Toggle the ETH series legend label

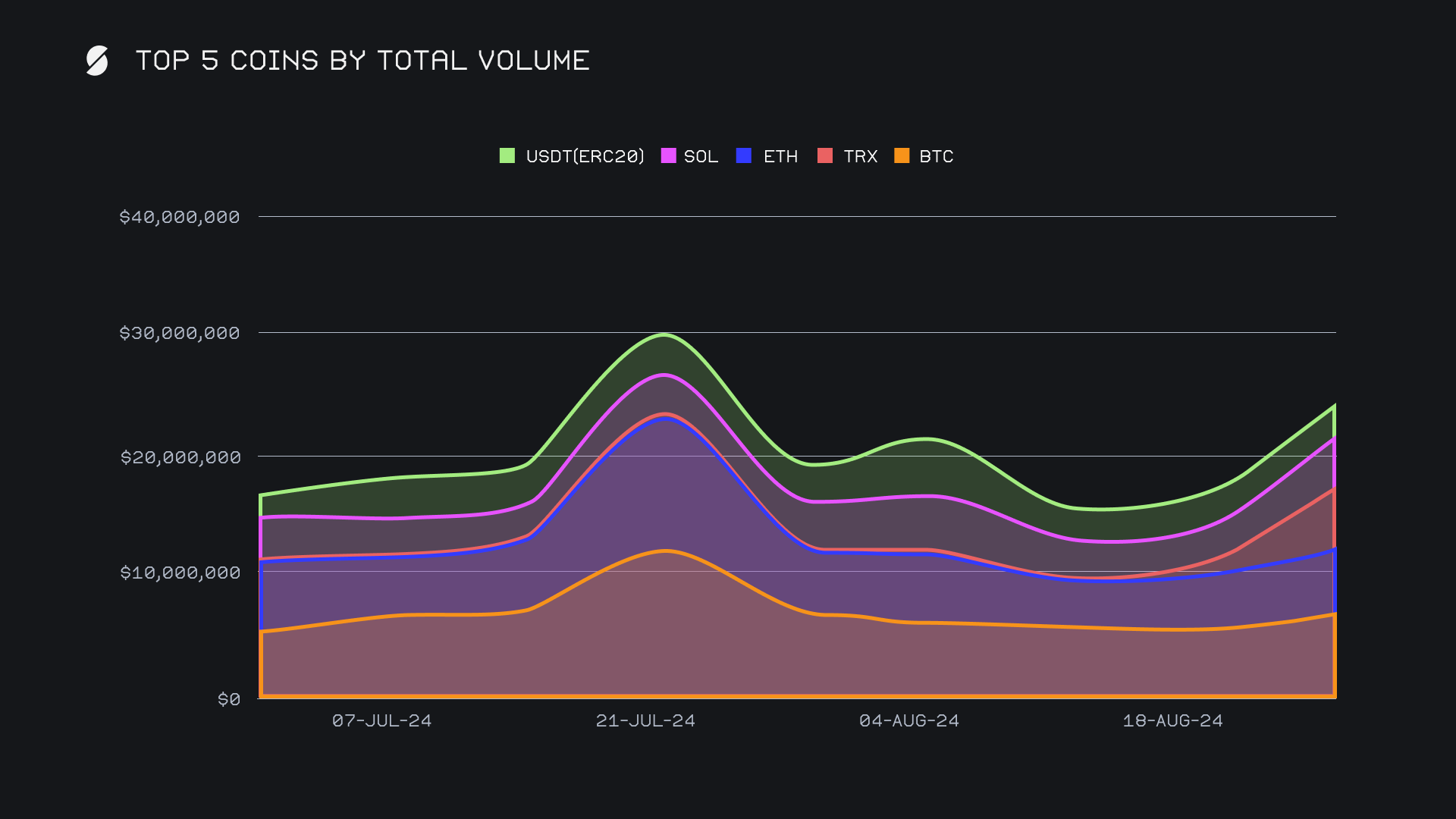point(780,156)
